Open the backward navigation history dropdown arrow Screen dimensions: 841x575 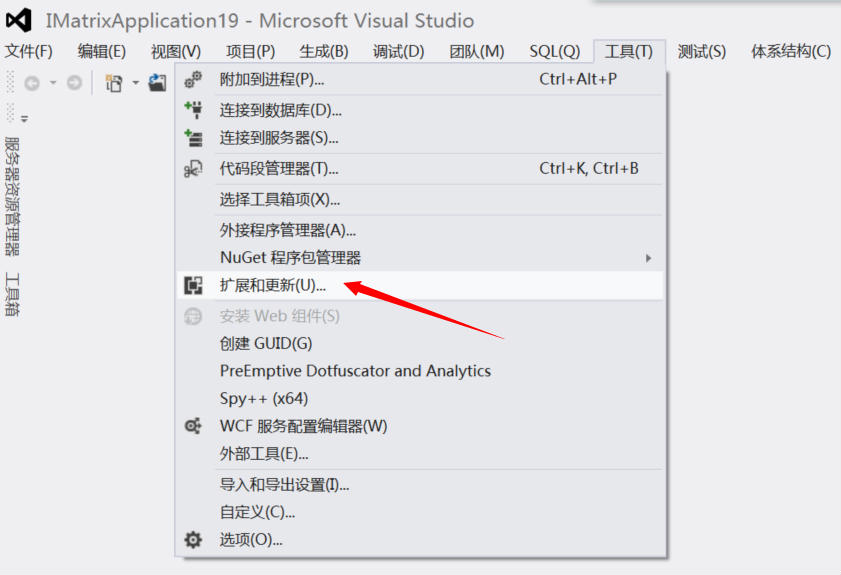(x=53, y=83)
